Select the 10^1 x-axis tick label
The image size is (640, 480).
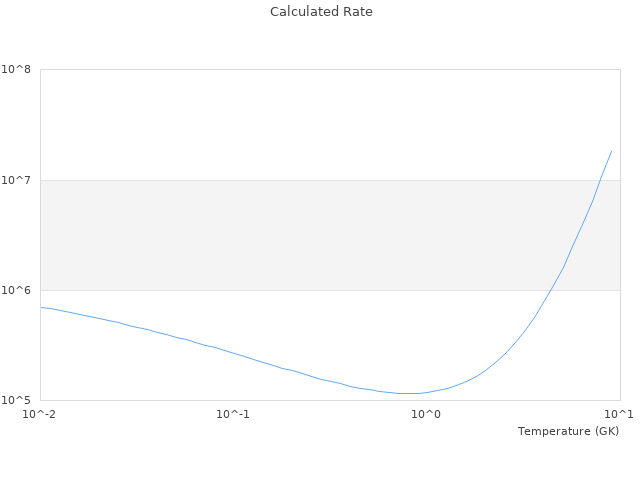pyautogui.click(x=618, y=414)
